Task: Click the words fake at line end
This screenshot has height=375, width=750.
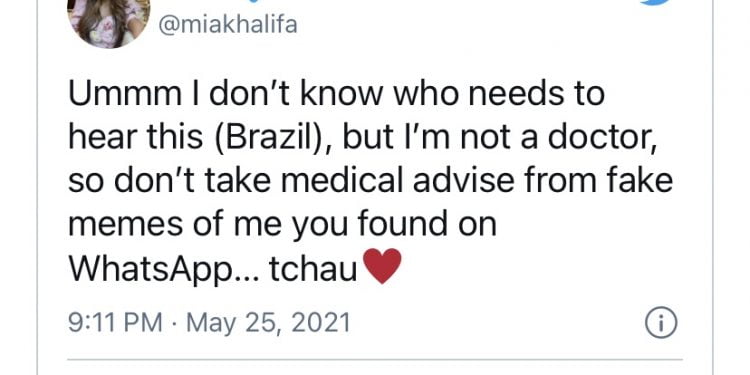Action: pos(638,181)
